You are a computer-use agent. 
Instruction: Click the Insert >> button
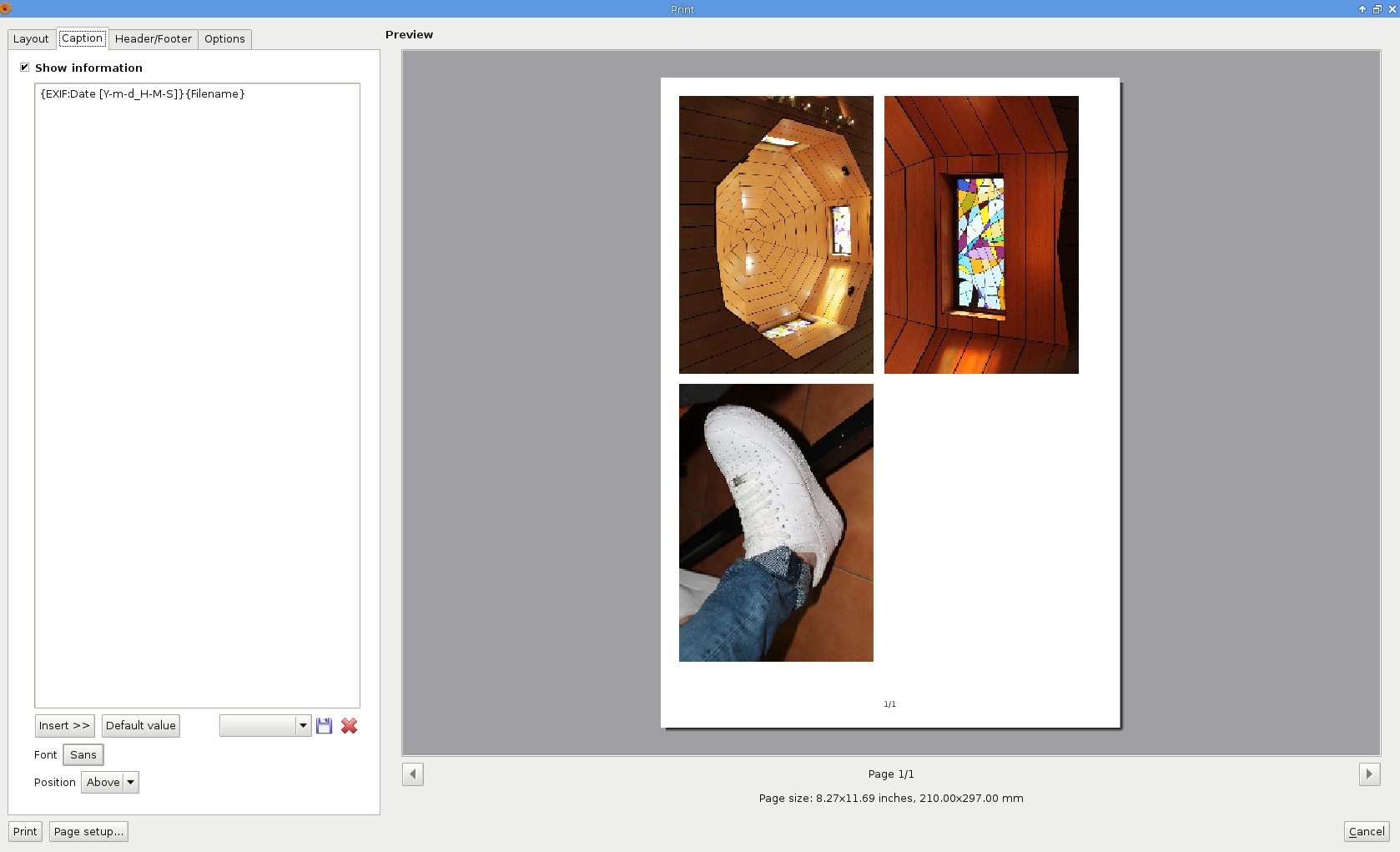click(64, 726)
